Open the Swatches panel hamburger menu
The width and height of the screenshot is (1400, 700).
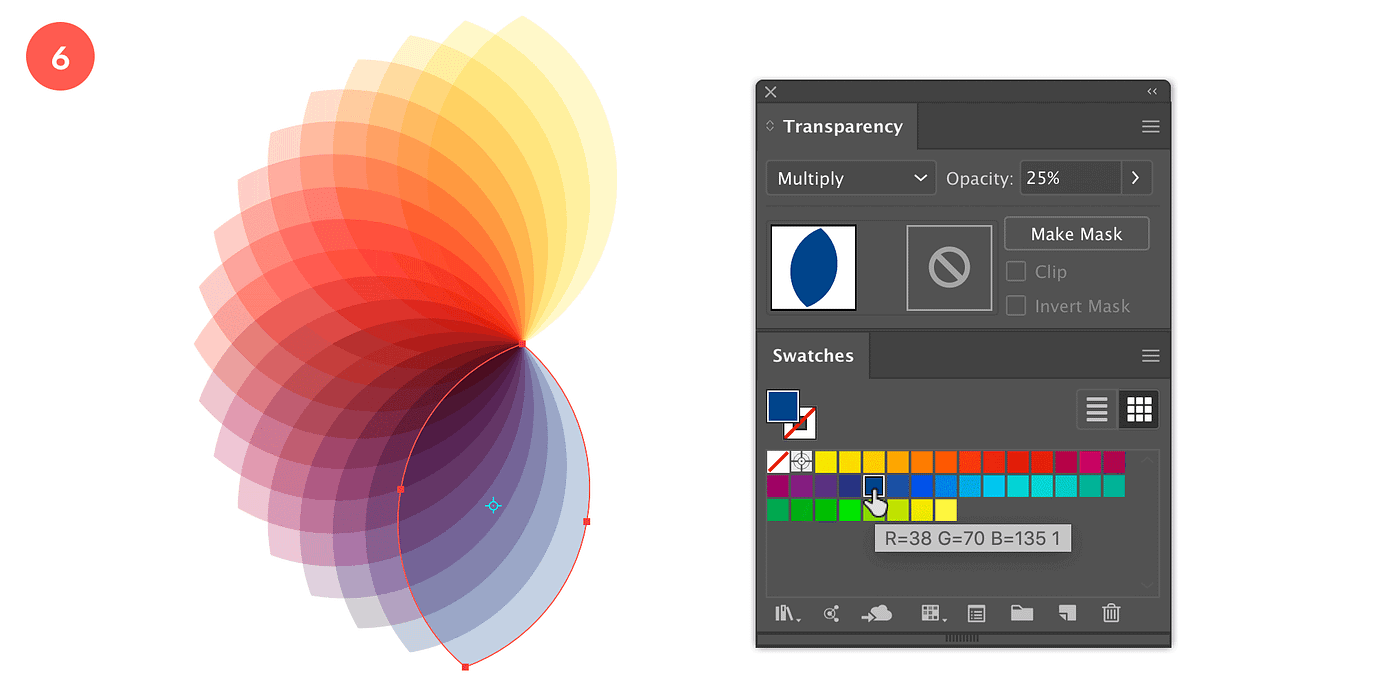point(1151,356)
